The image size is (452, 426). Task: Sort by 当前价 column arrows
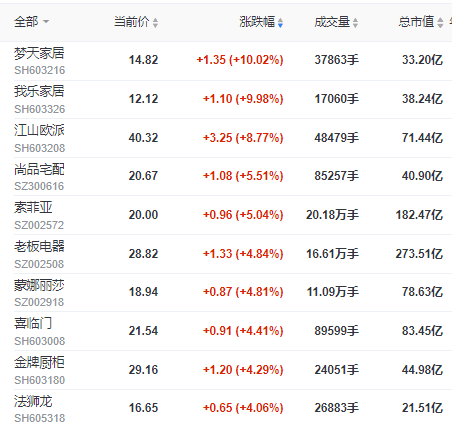[155, 23]
